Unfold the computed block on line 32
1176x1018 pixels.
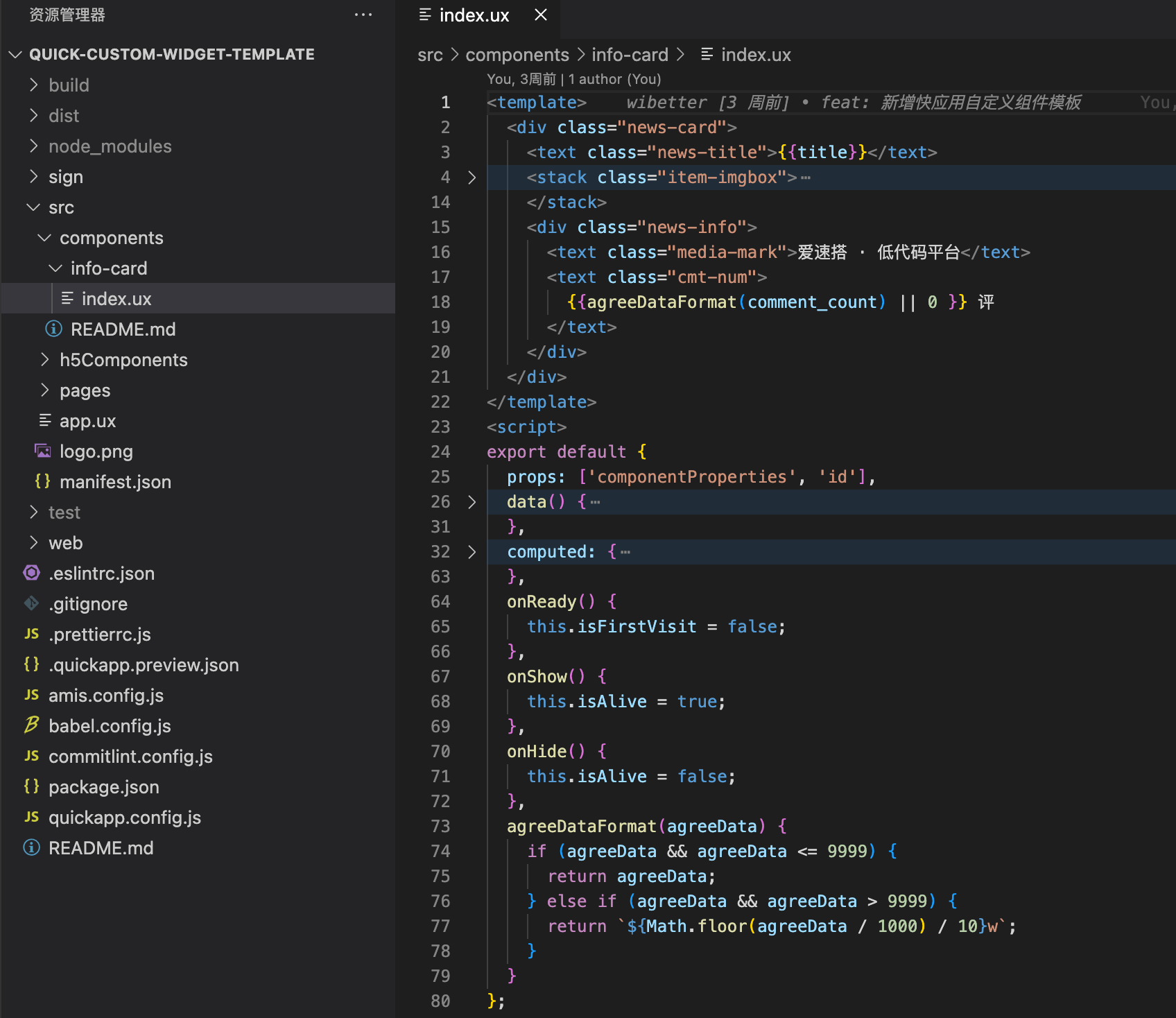coord(472,552)
